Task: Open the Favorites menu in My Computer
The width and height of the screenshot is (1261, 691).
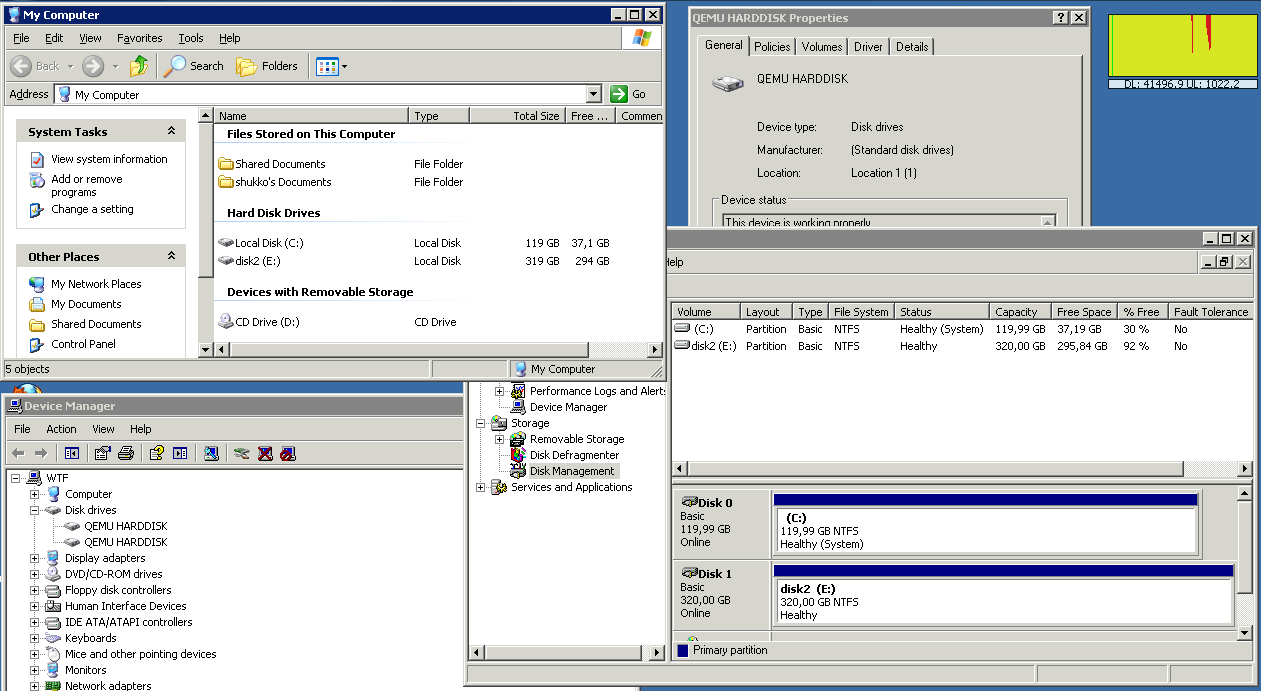Action: [139, 38]
